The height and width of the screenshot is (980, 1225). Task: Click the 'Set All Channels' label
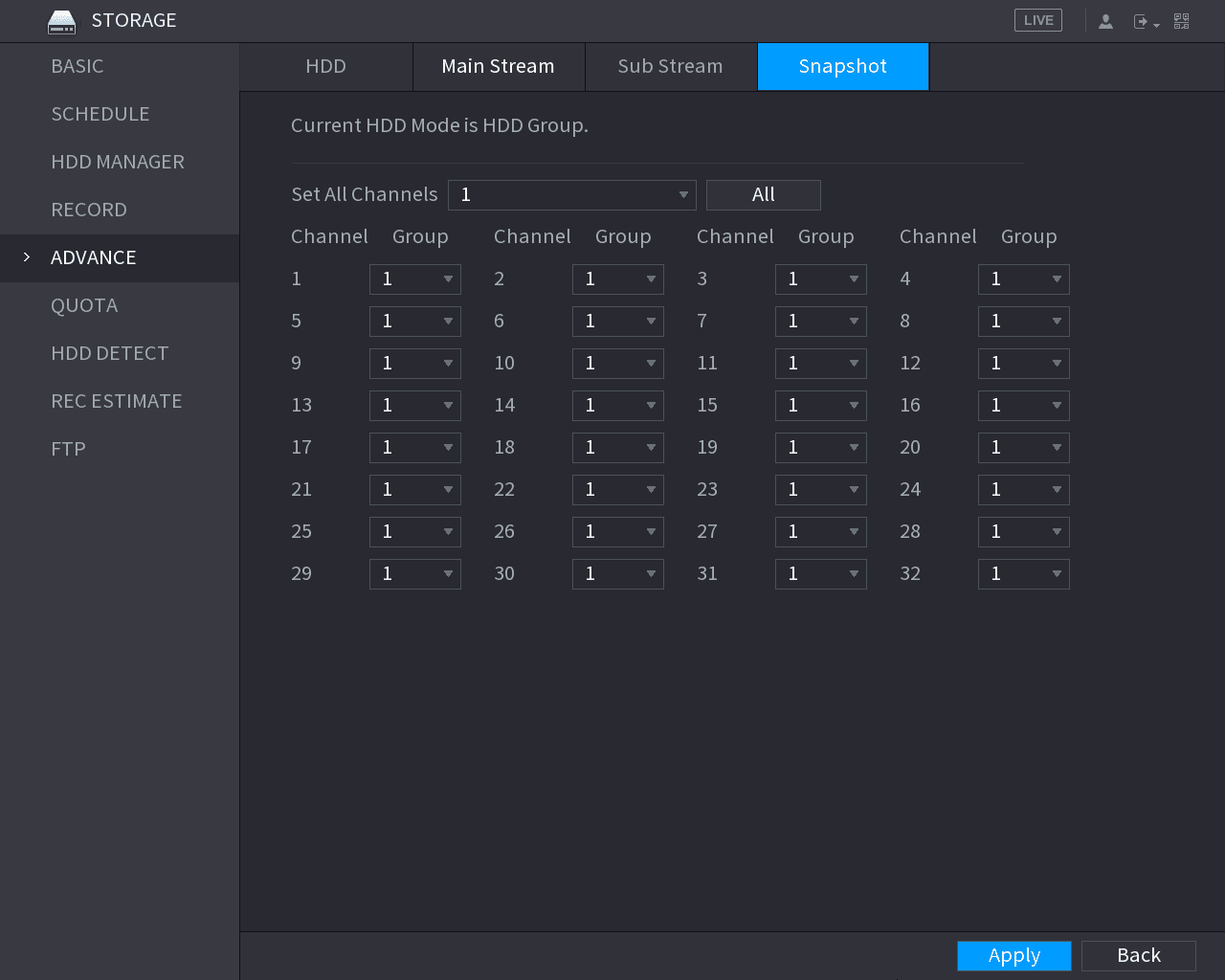click(364, 194)
